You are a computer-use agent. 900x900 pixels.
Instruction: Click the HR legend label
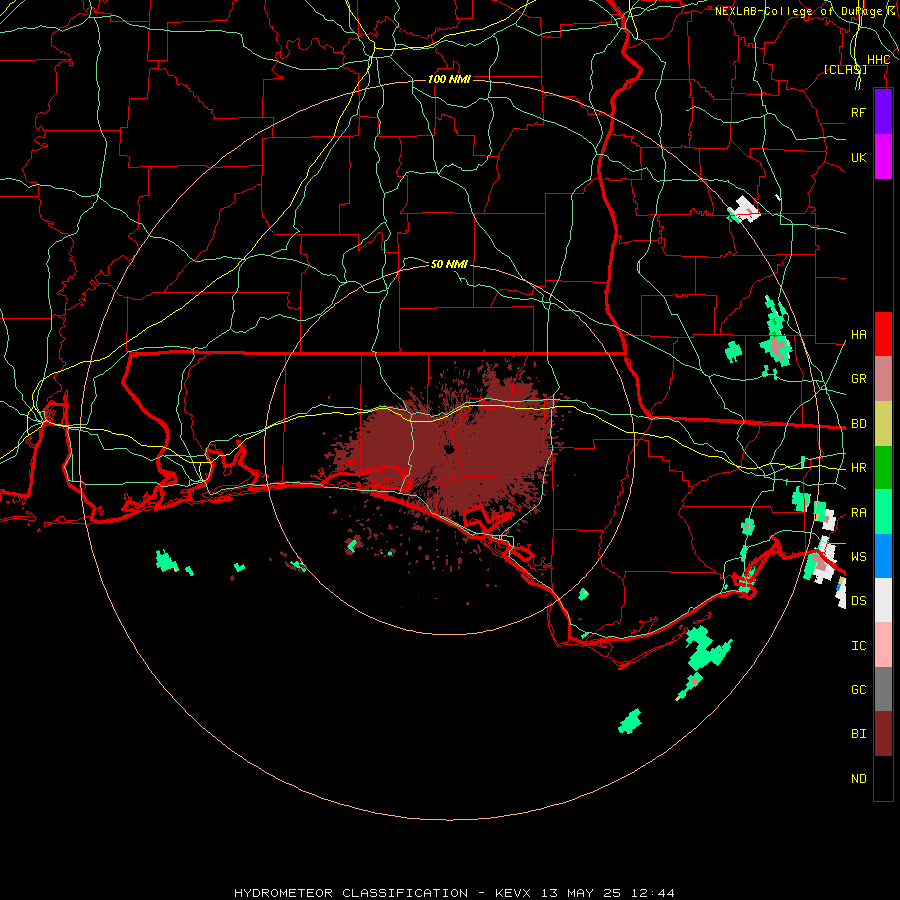coord(858,468)
